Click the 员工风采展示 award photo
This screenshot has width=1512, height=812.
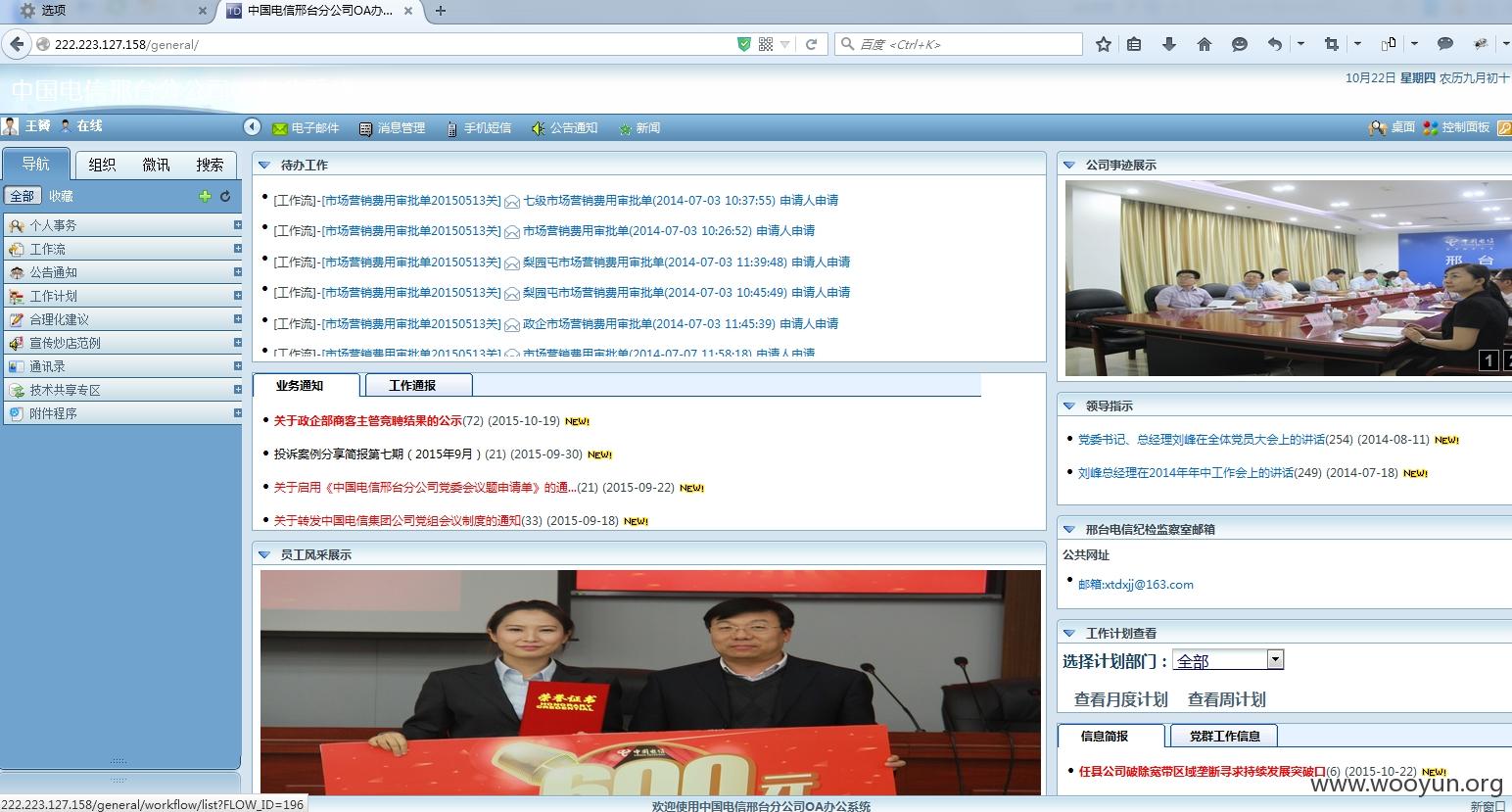pyautogui.click(x=650, y=682)
